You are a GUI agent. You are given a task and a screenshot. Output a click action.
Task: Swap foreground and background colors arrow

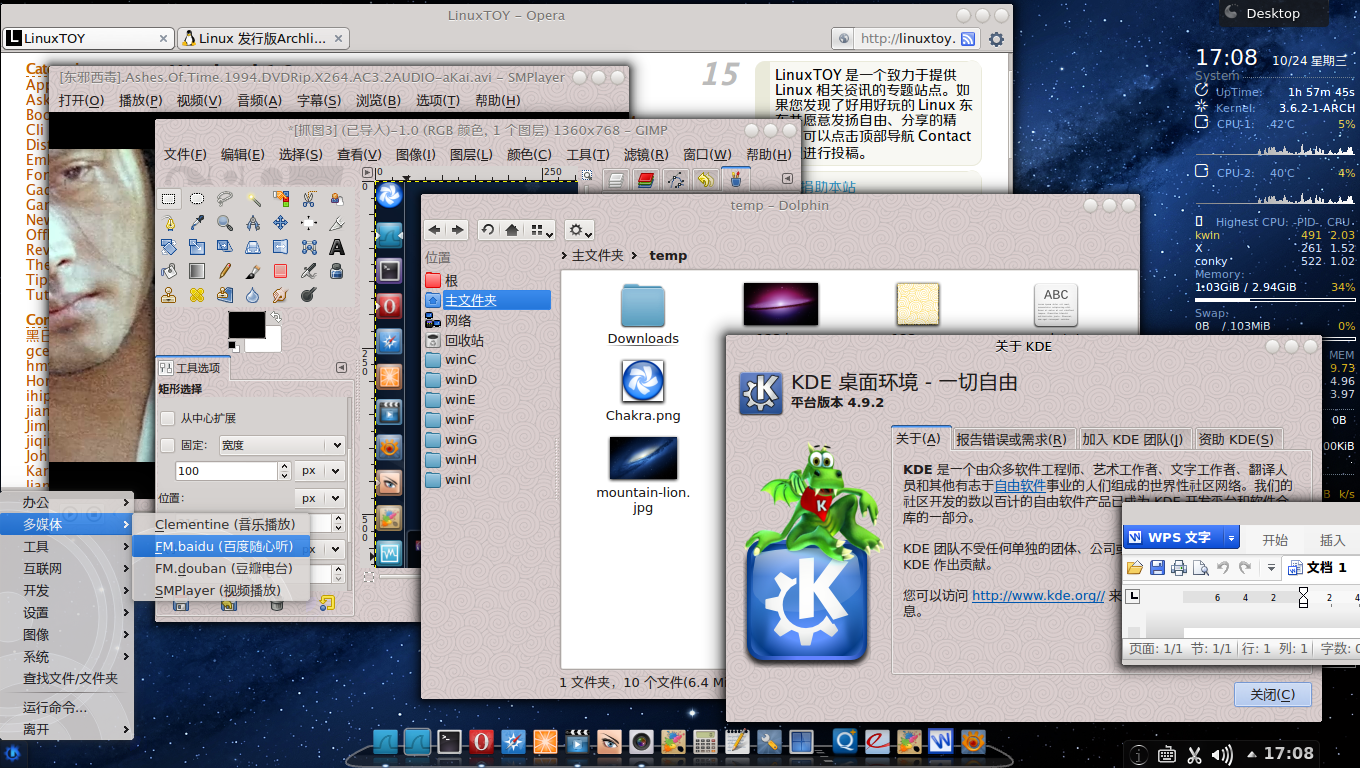click(x=275, y=317)
